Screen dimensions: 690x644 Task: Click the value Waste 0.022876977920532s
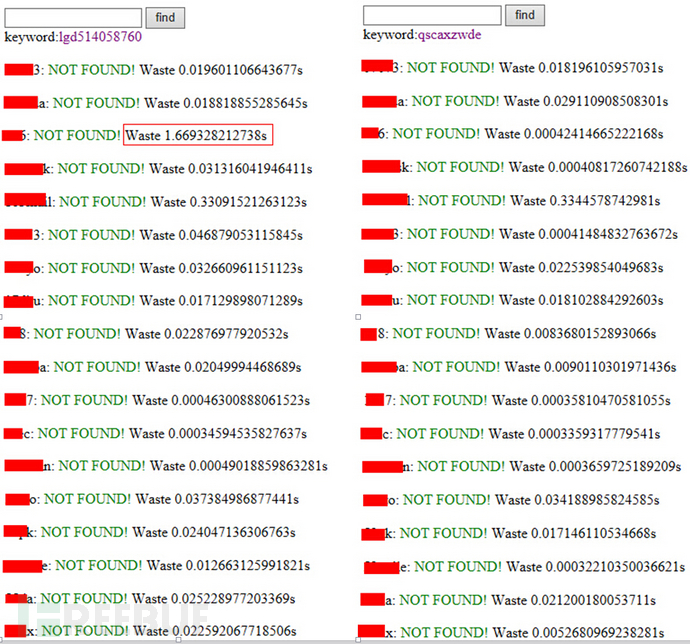(x=207, y=334)
